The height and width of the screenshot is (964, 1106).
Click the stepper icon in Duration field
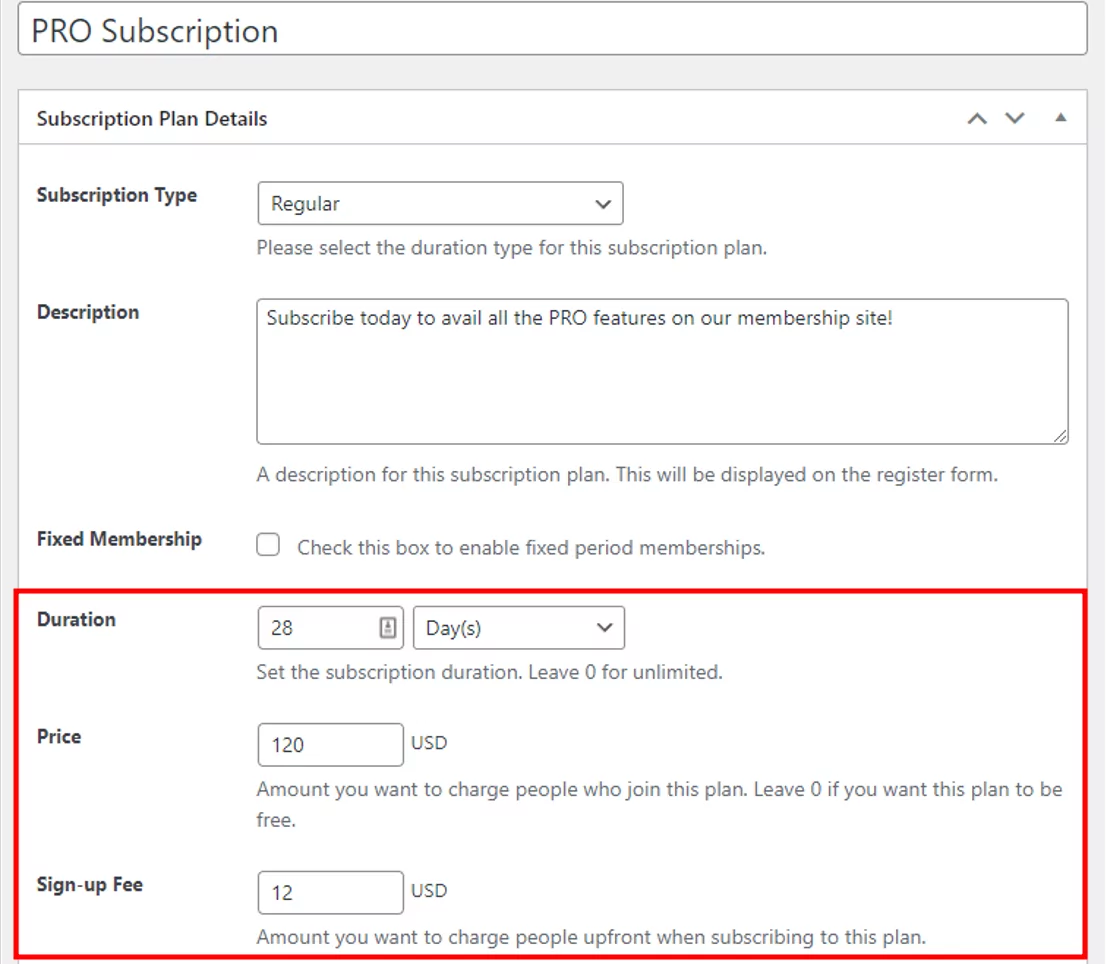click(x=388, y=628)
